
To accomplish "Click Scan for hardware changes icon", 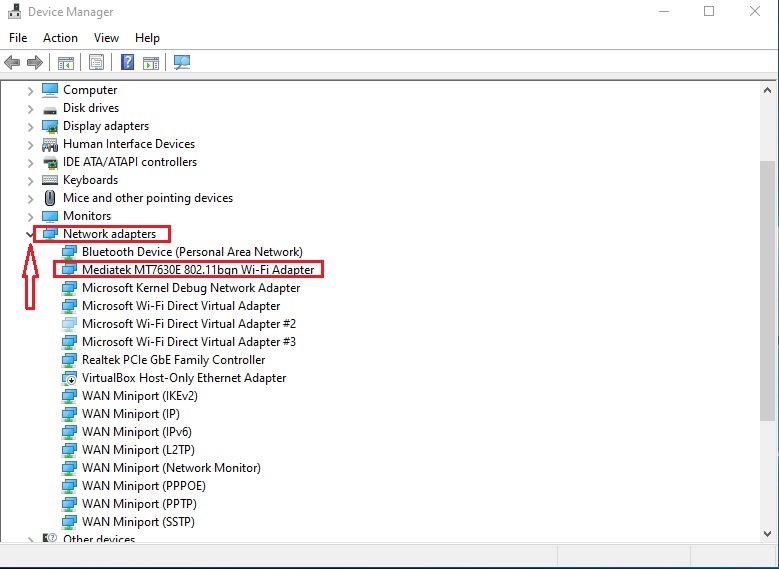I will 182,62.
